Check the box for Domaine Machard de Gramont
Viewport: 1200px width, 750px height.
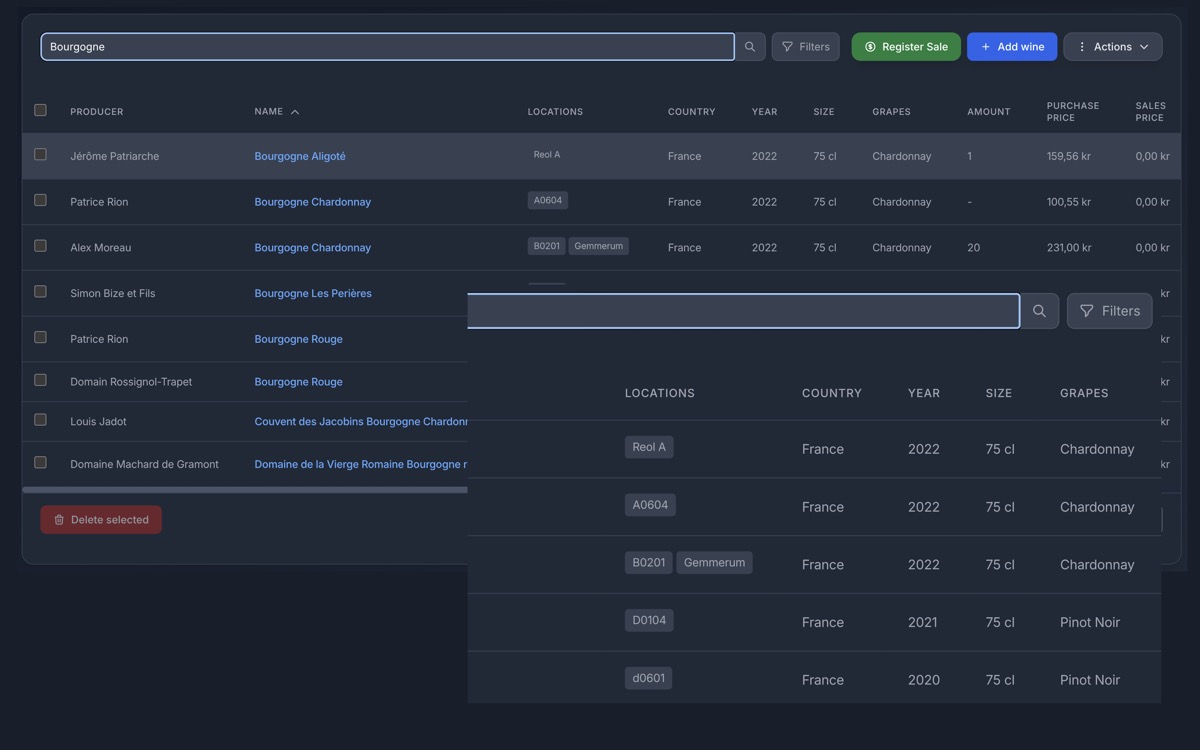(x=40, y=463)
